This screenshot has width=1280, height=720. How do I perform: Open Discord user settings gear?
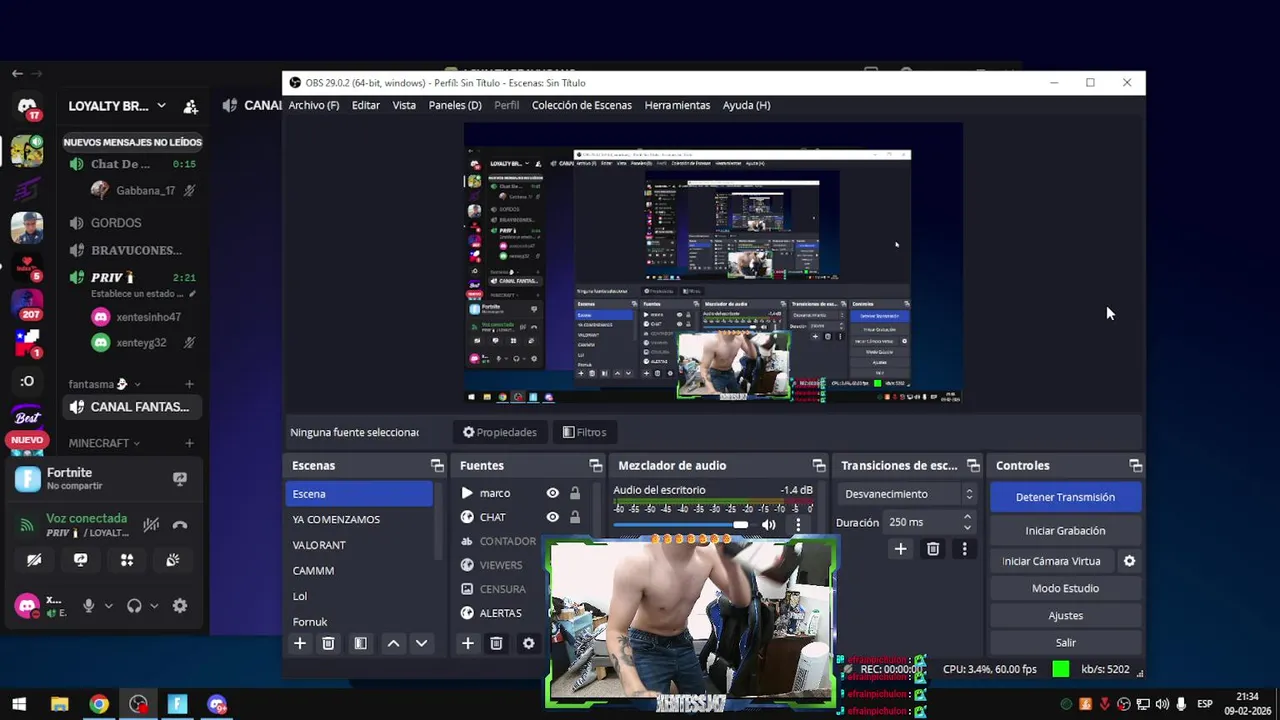pyautogui.click(x=180, y=606)
